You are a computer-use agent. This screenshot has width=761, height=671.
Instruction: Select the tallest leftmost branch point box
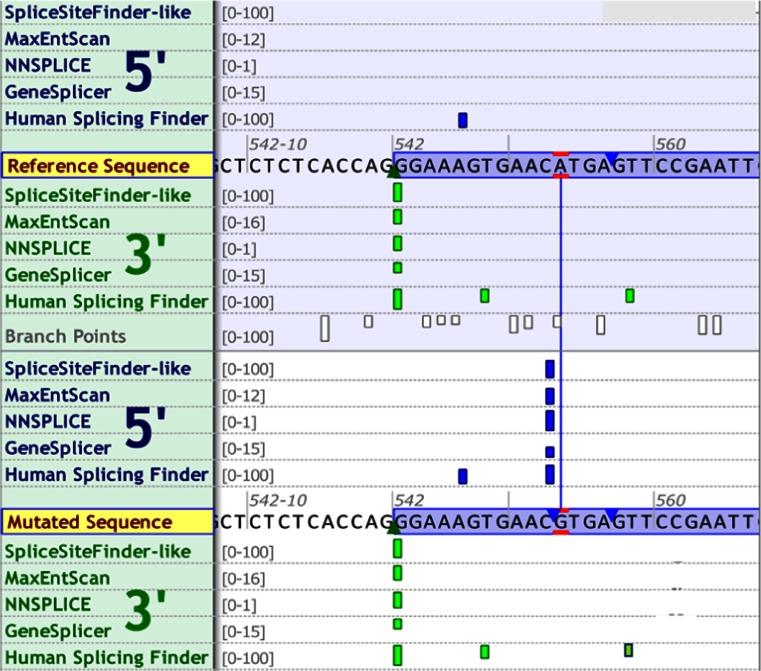click(x=325, y=327)
